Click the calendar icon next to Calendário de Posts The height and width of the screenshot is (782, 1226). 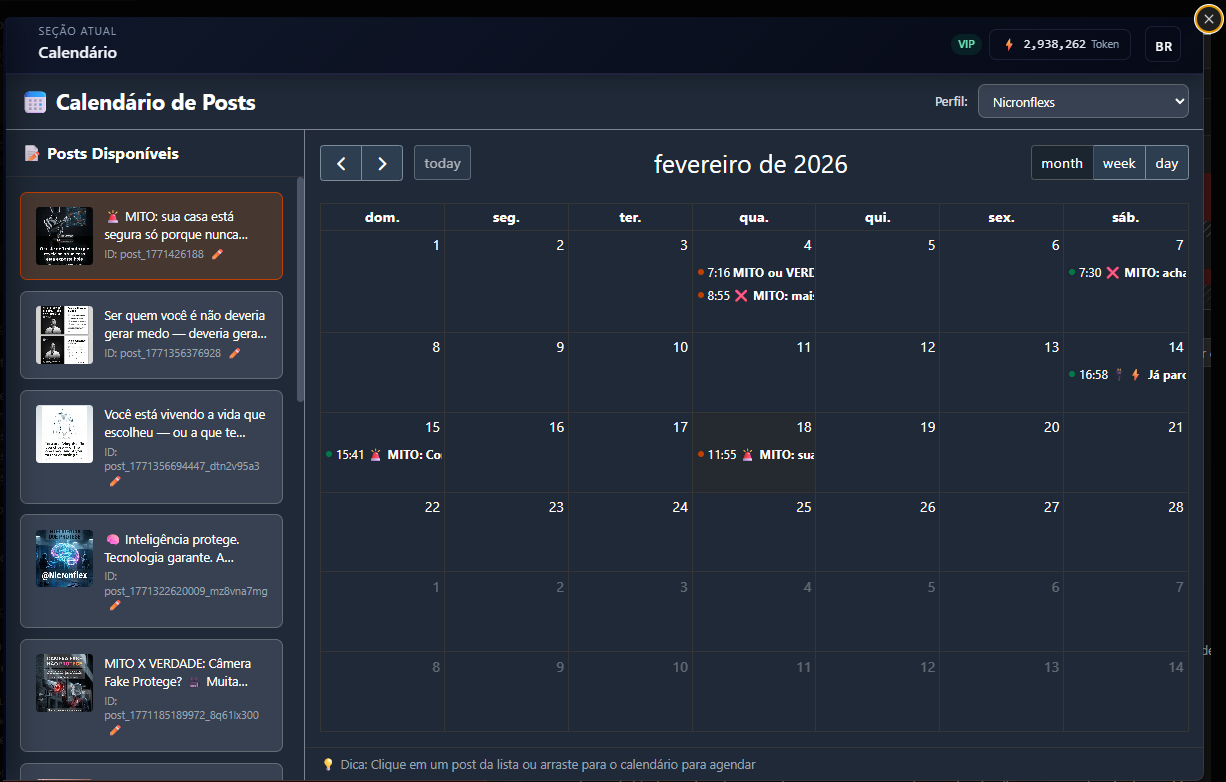[x=33, y=101]
